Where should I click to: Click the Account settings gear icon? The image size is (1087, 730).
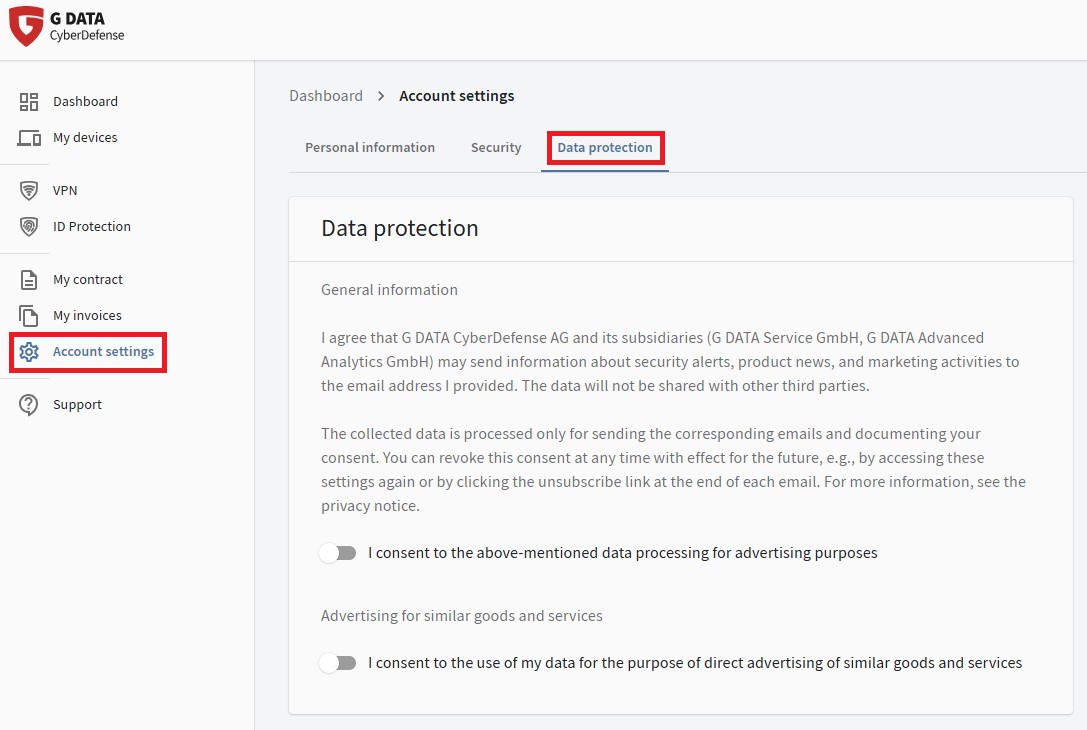(x=29, y=352)
